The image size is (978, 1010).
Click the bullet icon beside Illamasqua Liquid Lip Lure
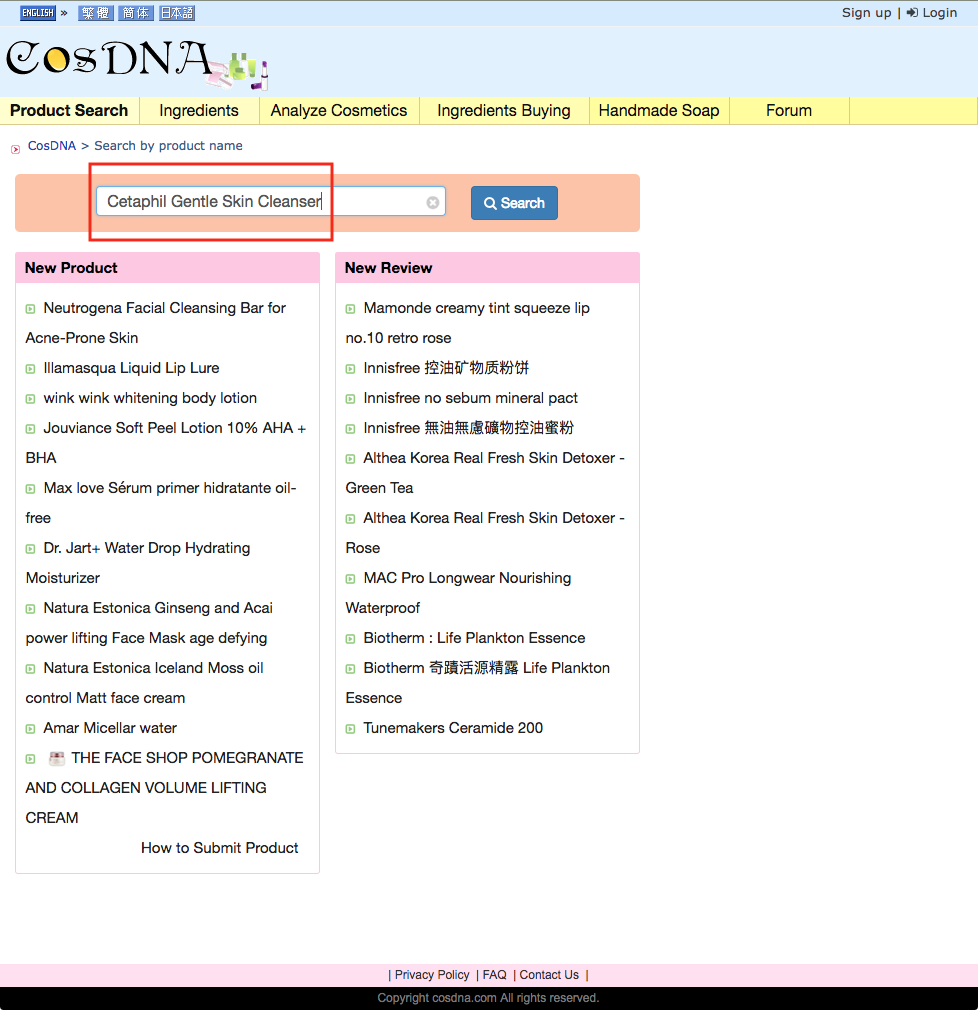30,369
